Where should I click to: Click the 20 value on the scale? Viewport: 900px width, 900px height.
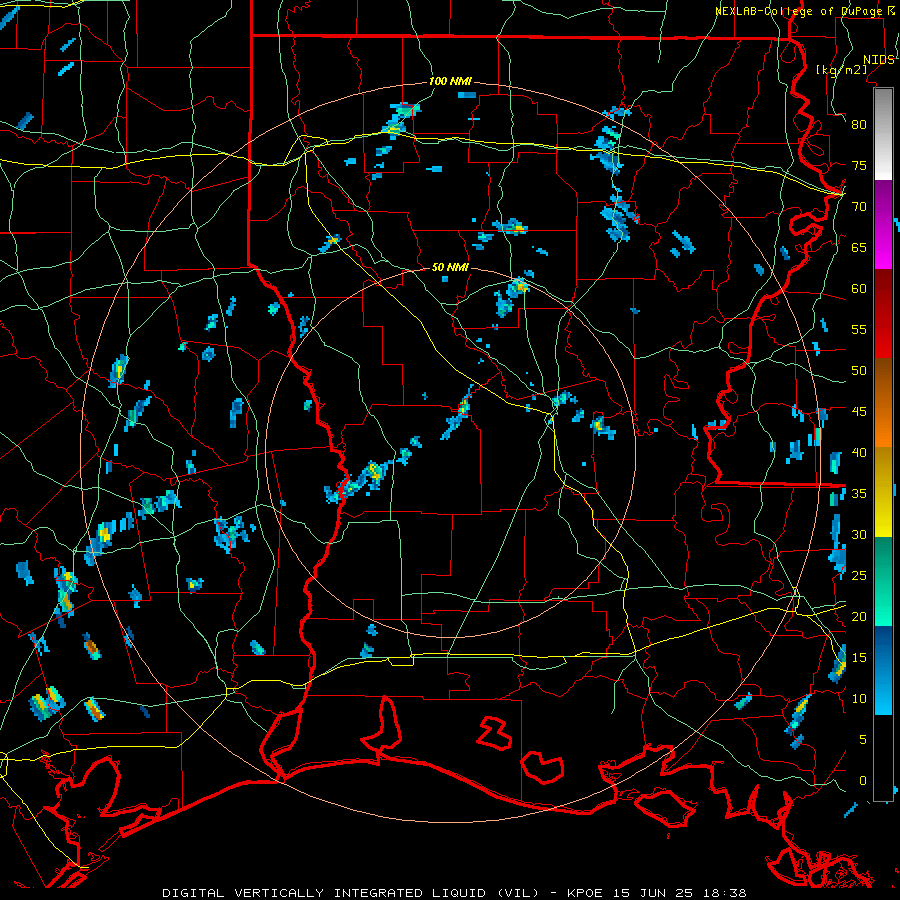[859, 616]
